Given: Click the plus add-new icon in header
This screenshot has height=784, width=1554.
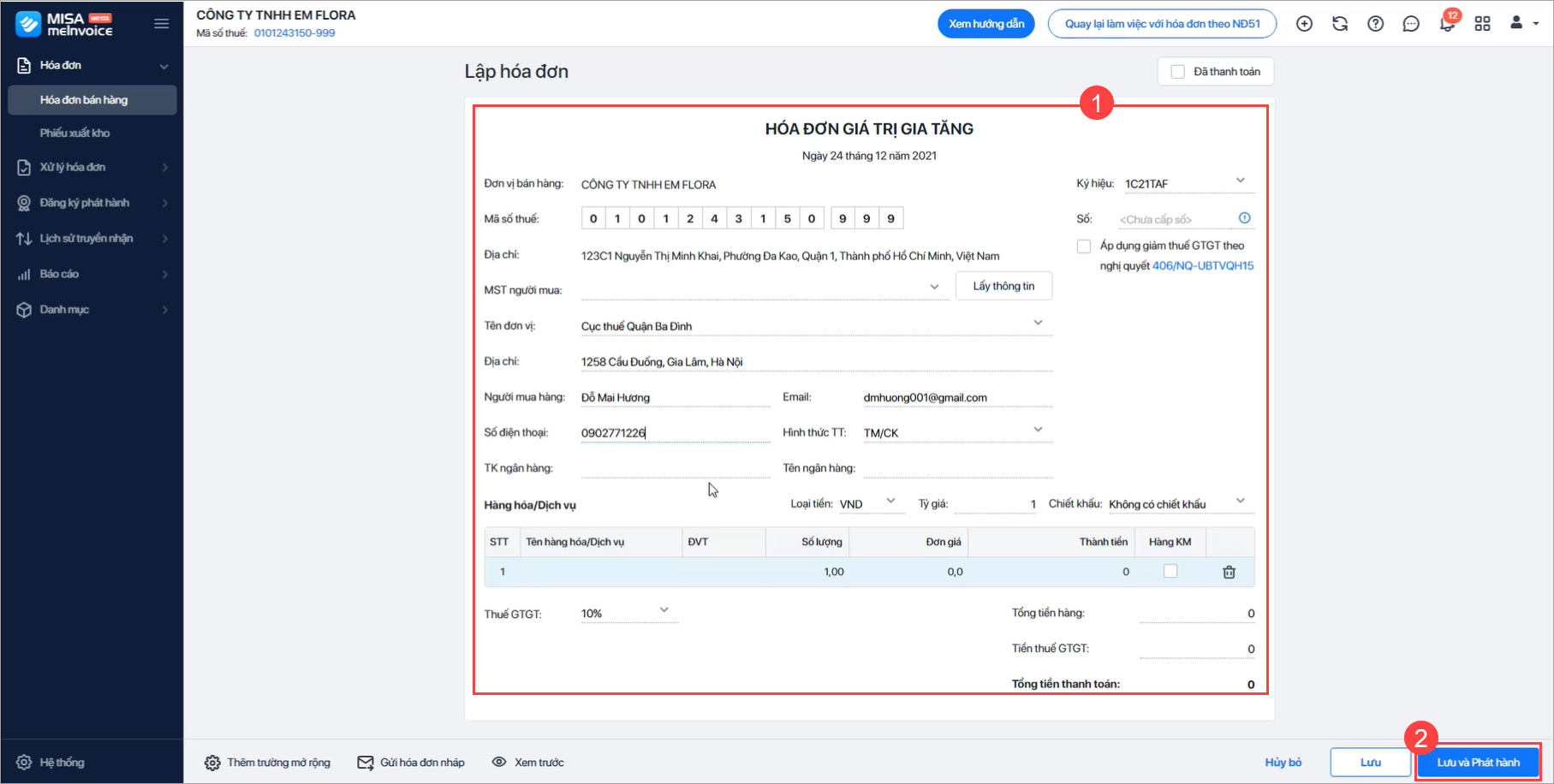Looking at the screenshot, I should pos(1304,24).
